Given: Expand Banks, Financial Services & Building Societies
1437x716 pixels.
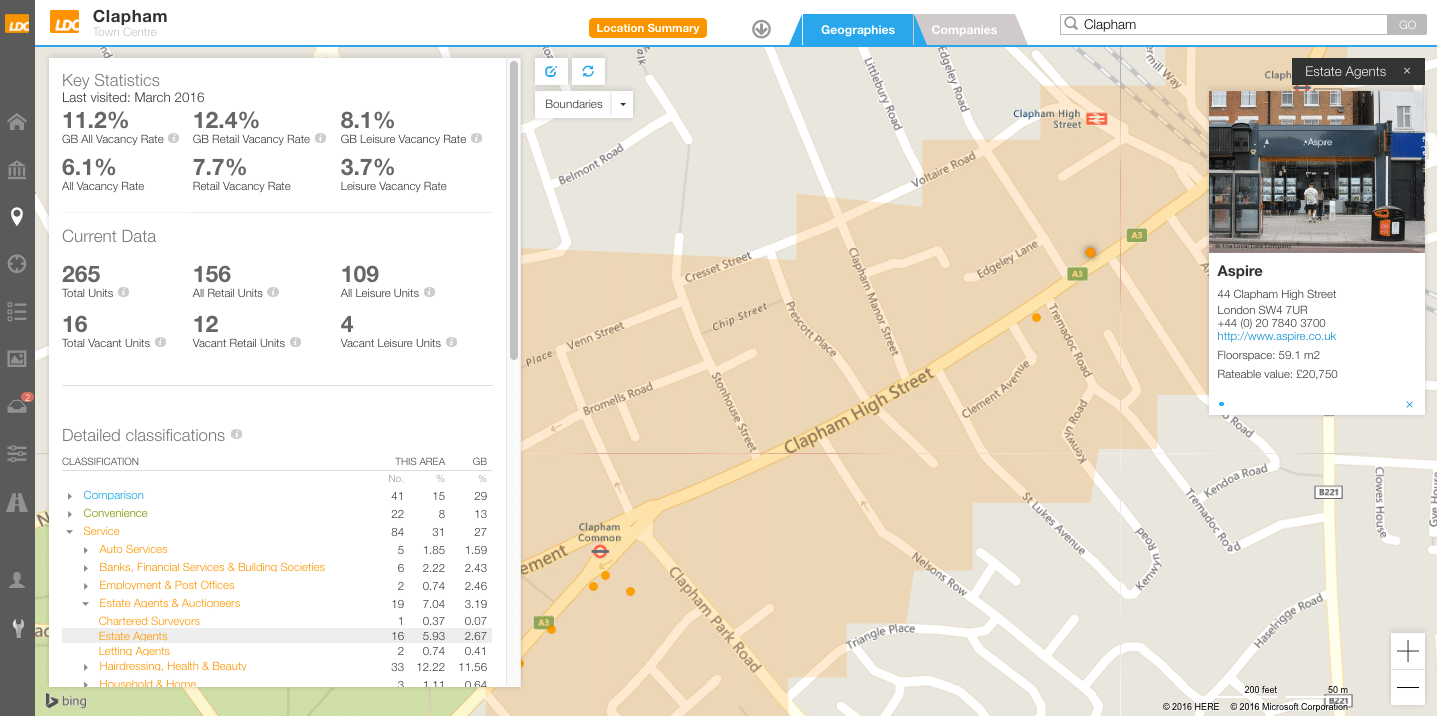Looking at the screenshot, I should click(86, 568).
